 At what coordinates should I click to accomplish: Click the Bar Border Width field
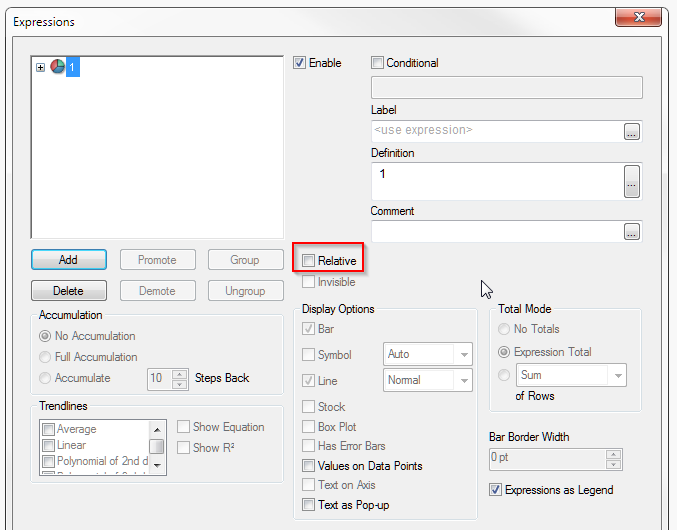547,459
